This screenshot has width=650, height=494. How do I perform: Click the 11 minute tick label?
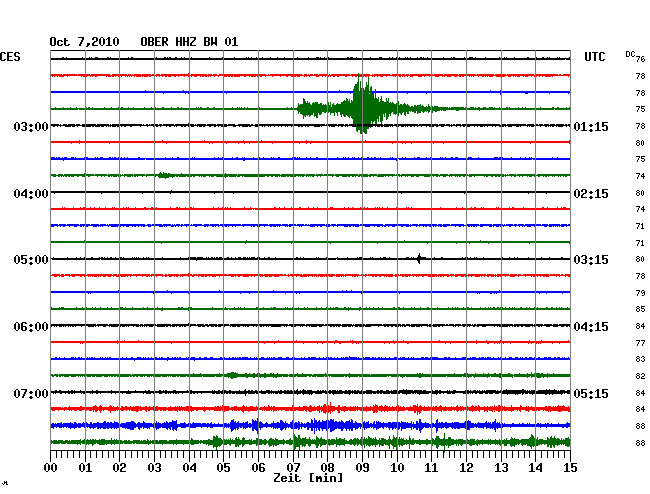point(431,467)
